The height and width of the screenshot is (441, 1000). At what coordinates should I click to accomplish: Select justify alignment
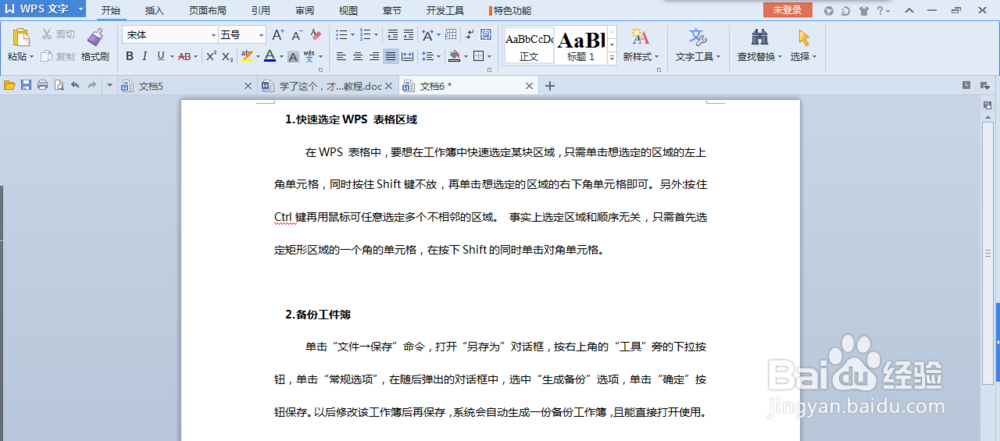click(390, 56)
